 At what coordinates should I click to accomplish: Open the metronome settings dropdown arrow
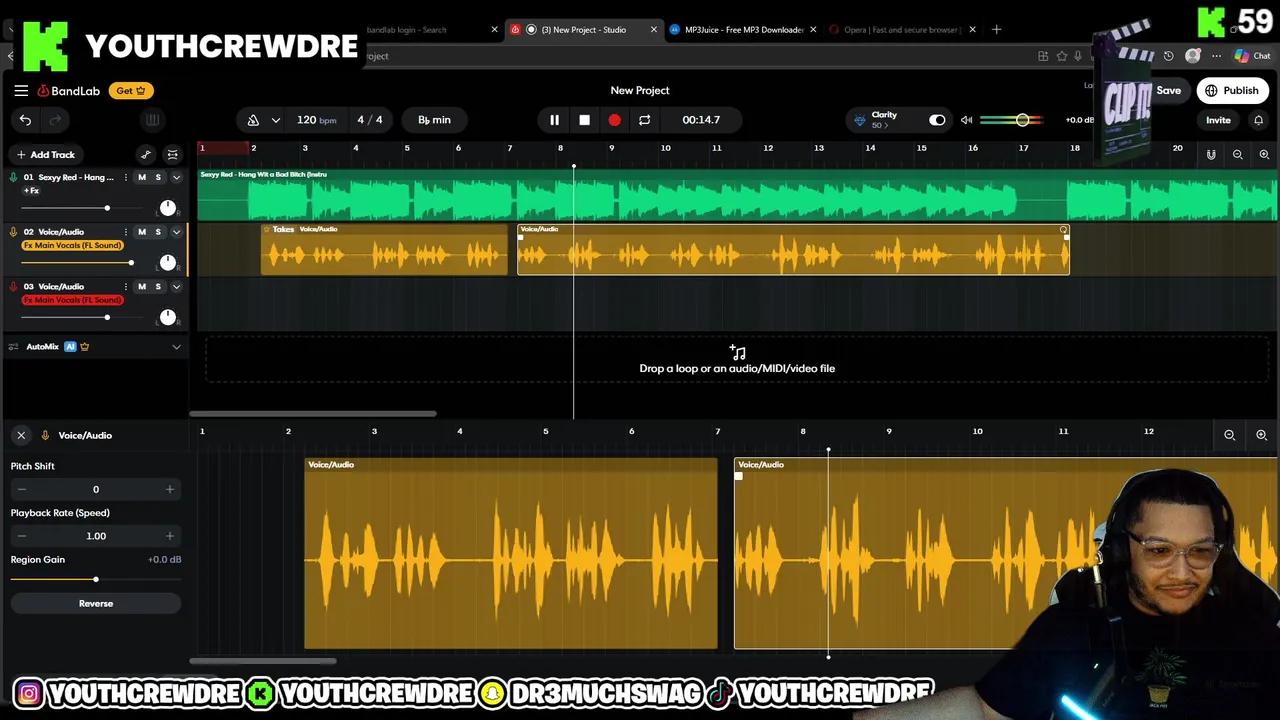point(276,120)
